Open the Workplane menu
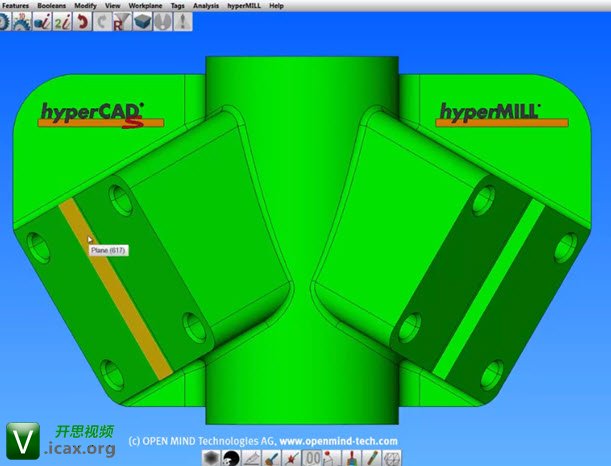Screen dimensions: 611x466 pyautogui.click(x=145, y=6)
